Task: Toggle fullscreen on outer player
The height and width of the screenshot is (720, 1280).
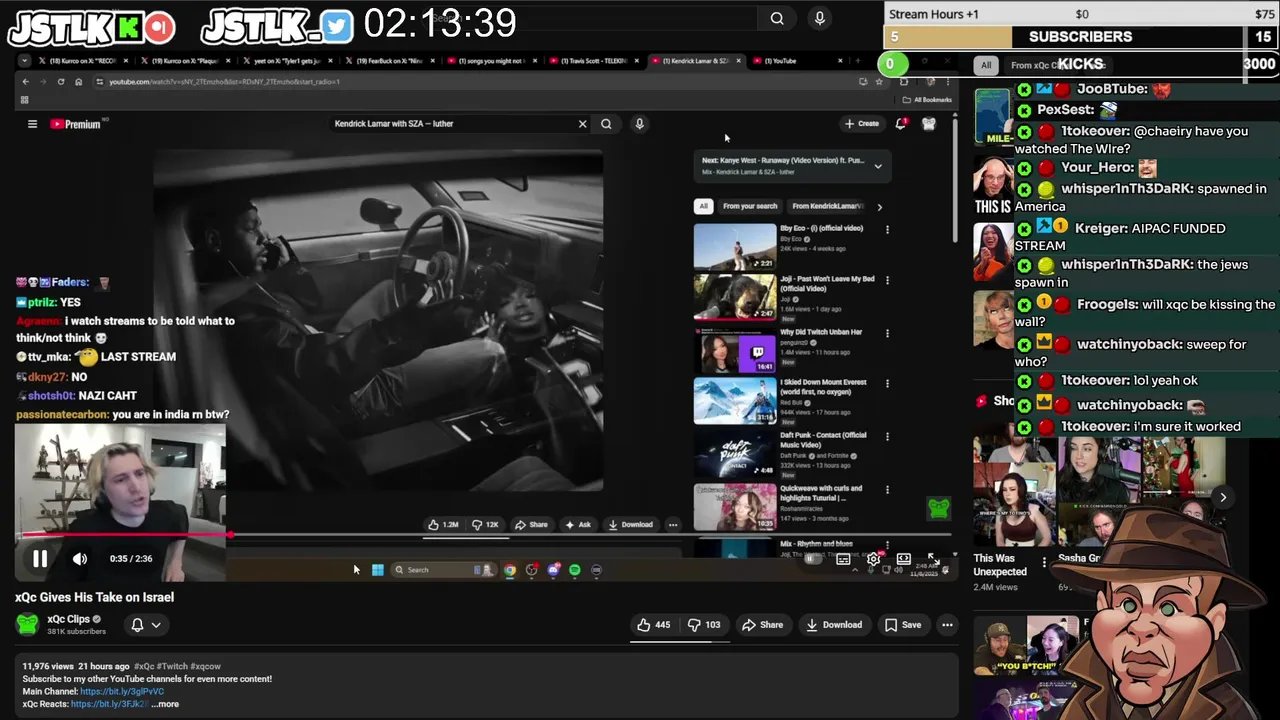Action: pos(933,559)
